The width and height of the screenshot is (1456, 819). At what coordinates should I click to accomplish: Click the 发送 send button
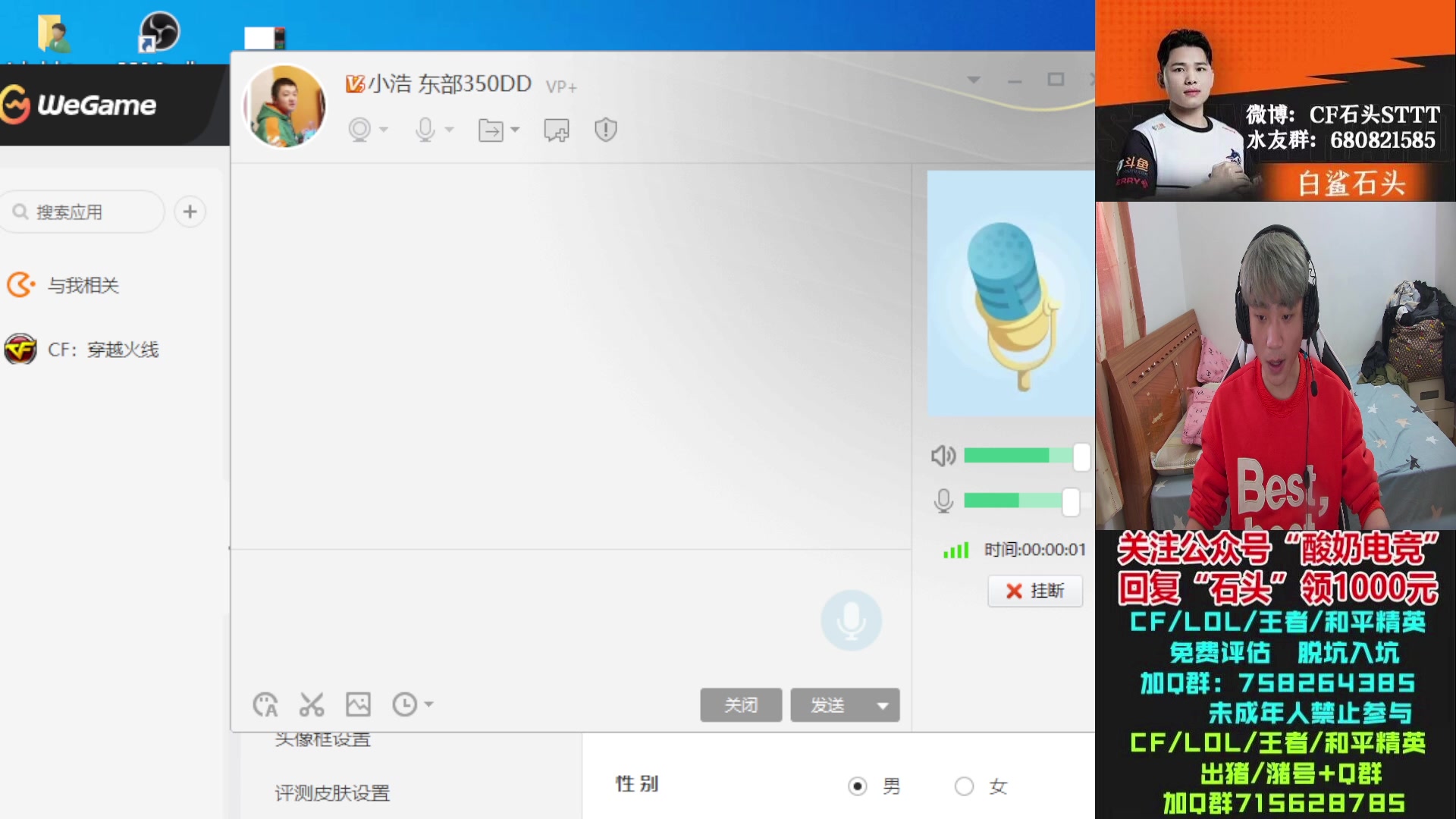[827, 705]
